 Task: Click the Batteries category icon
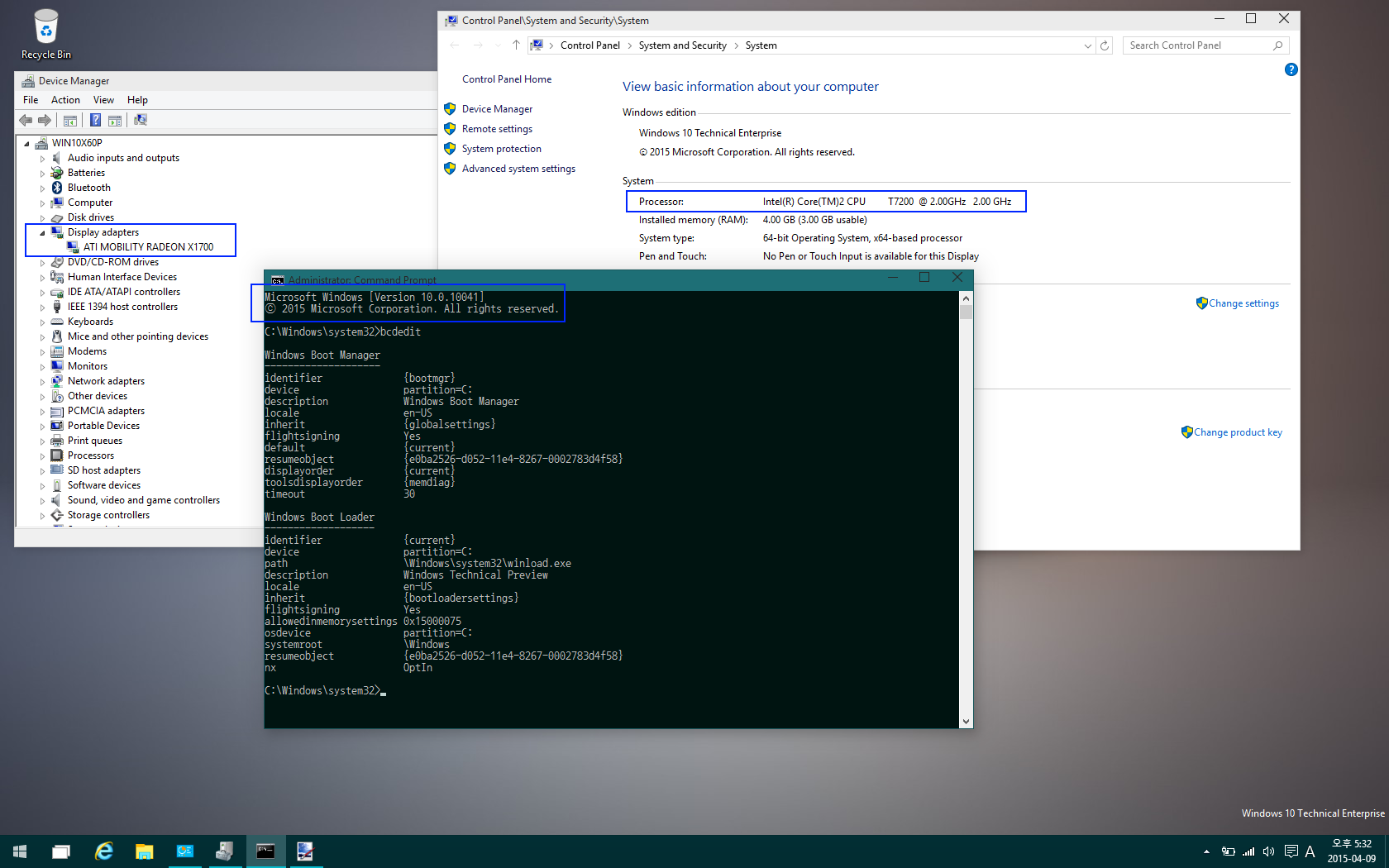[x=57, y=173]
